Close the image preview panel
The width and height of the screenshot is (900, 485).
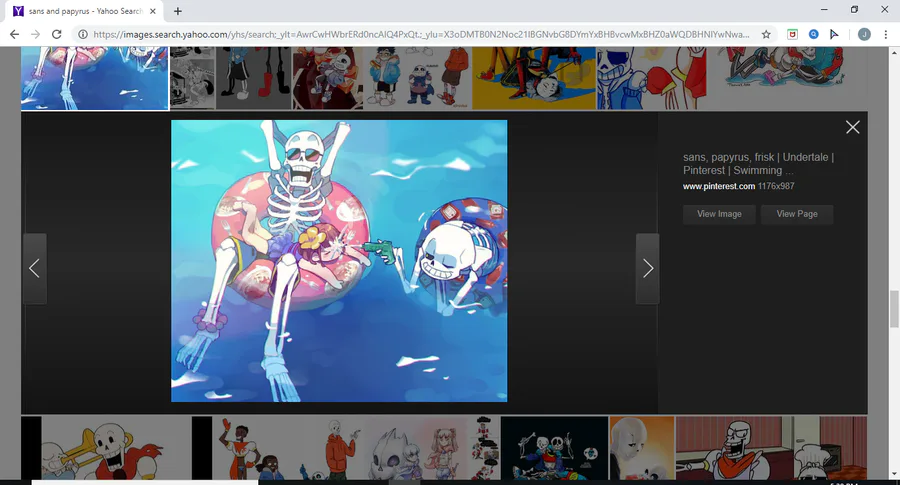tap(852, 127)
